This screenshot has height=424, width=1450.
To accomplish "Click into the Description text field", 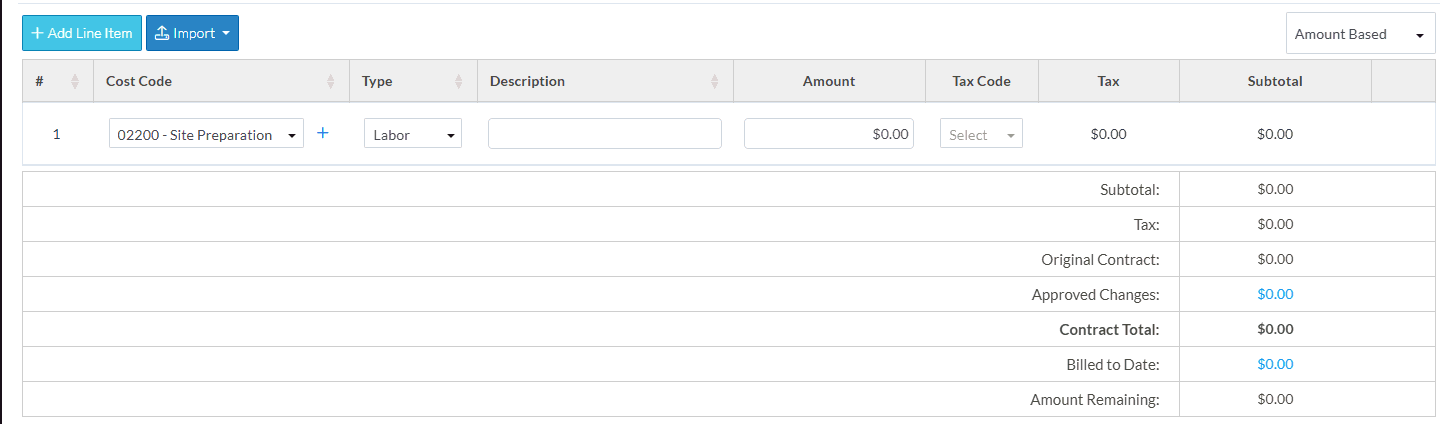I will pyautogui.click(x=604, y=134).
